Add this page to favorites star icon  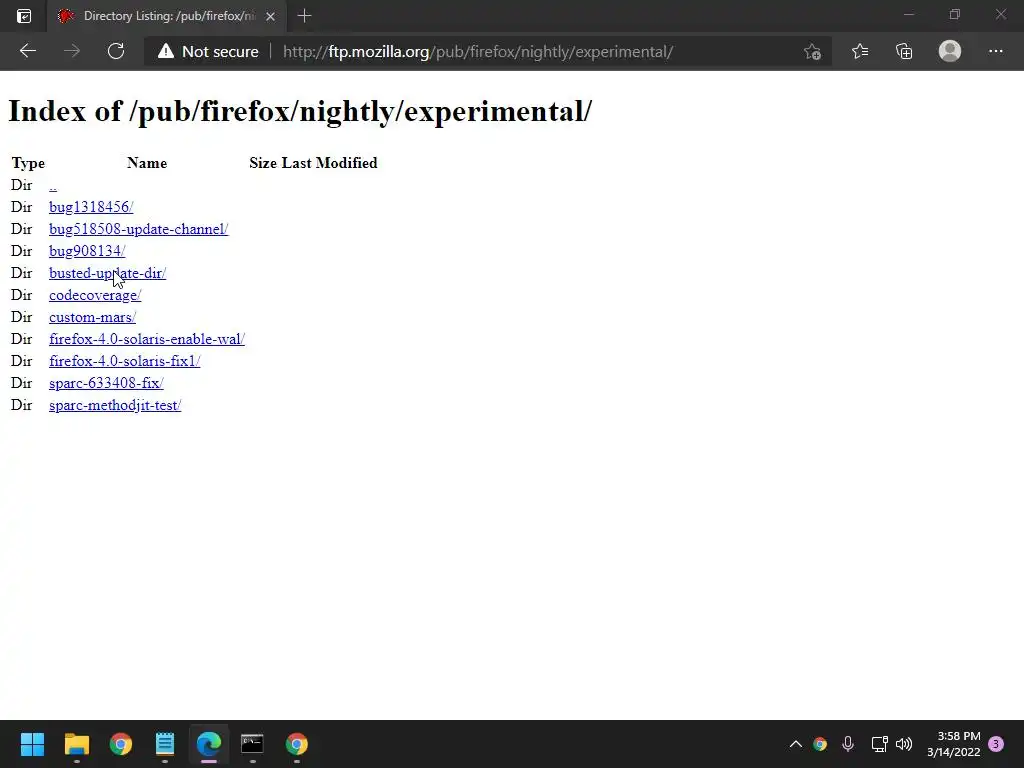click(x=812, y=52)
